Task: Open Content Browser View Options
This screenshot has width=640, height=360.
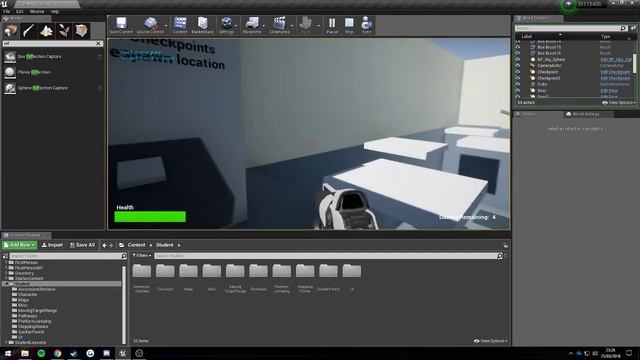Action: [x=491, y=341]
